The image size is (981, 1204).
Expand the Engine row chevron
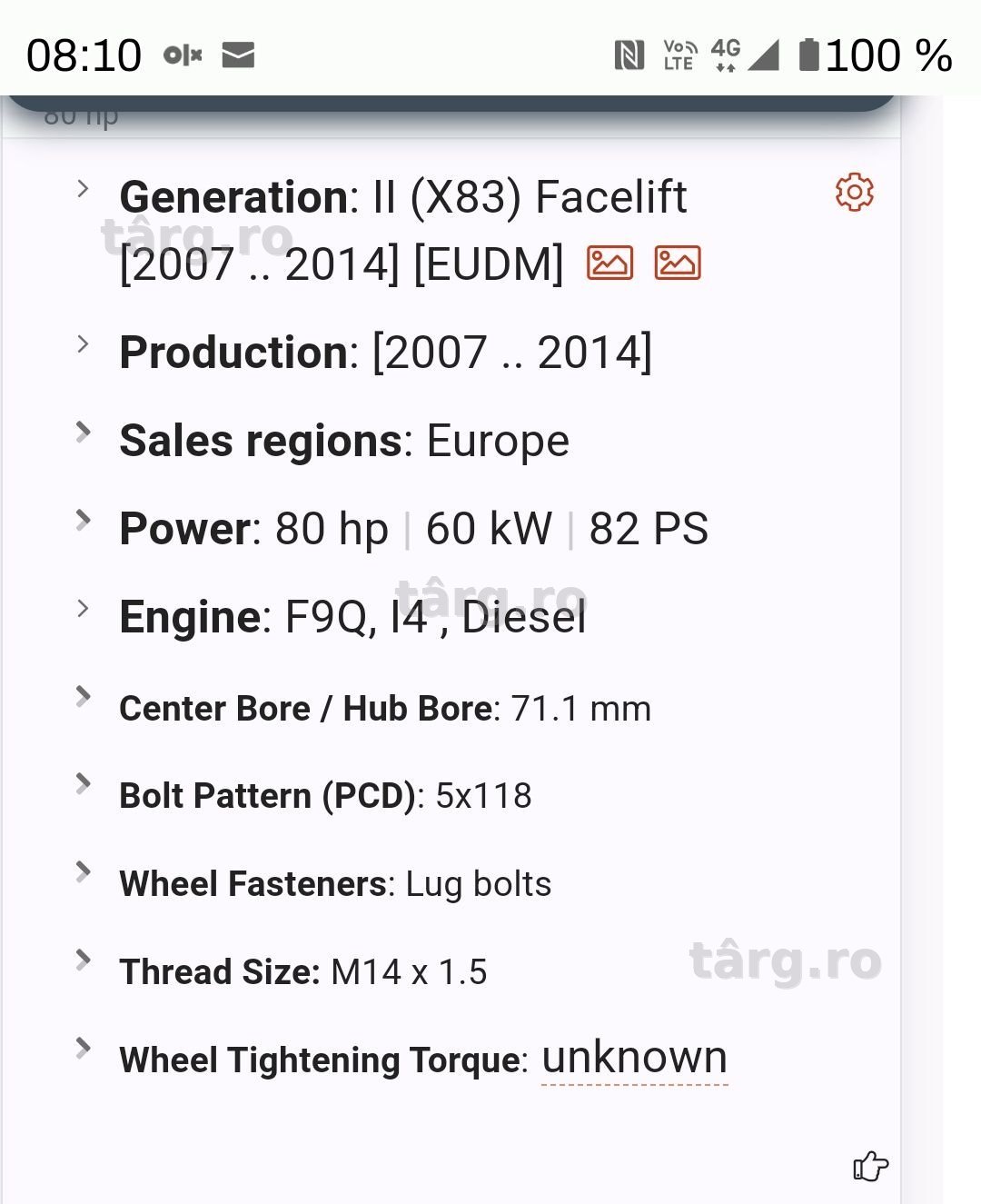83,608
